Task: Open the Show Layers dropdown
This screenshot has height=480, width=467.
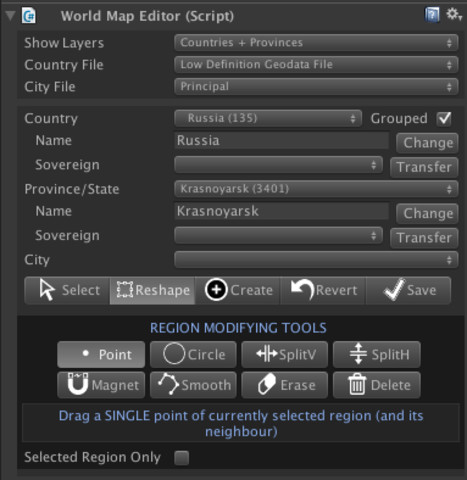Action: (x=316, y=43)
